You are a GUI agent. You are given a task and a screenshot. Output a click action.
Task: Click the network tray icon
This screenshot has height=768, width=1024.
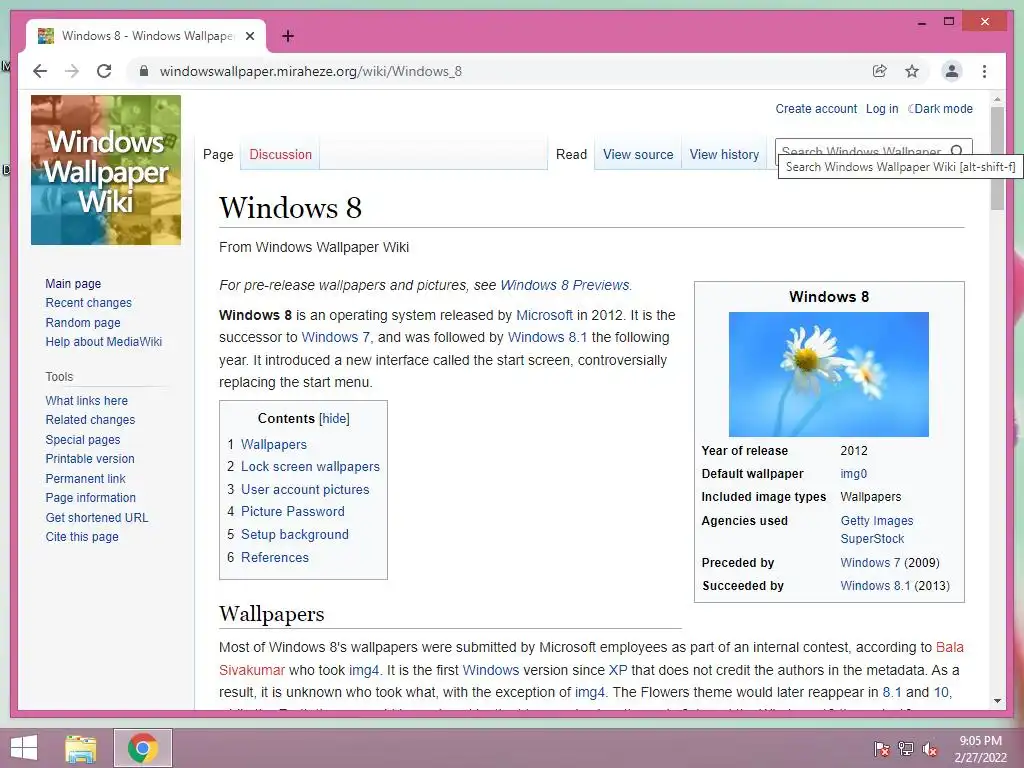906,749
